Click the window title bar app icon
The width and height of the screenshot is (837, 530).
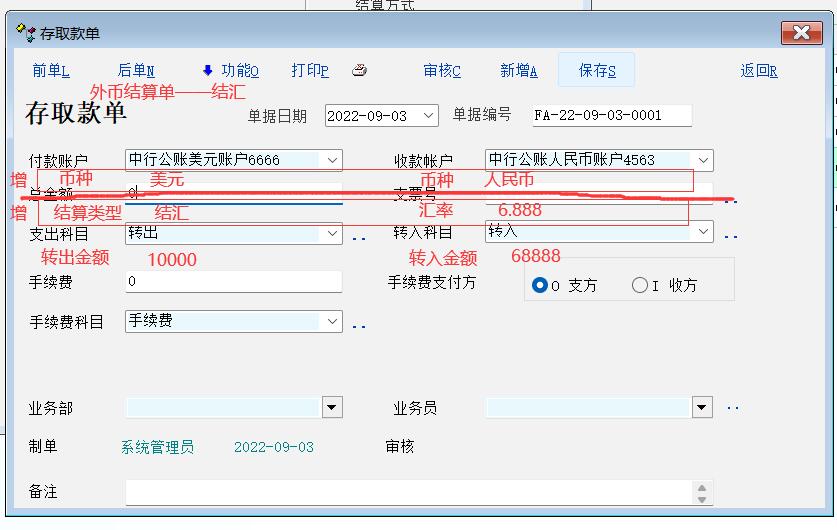click(x=26, y=33)
